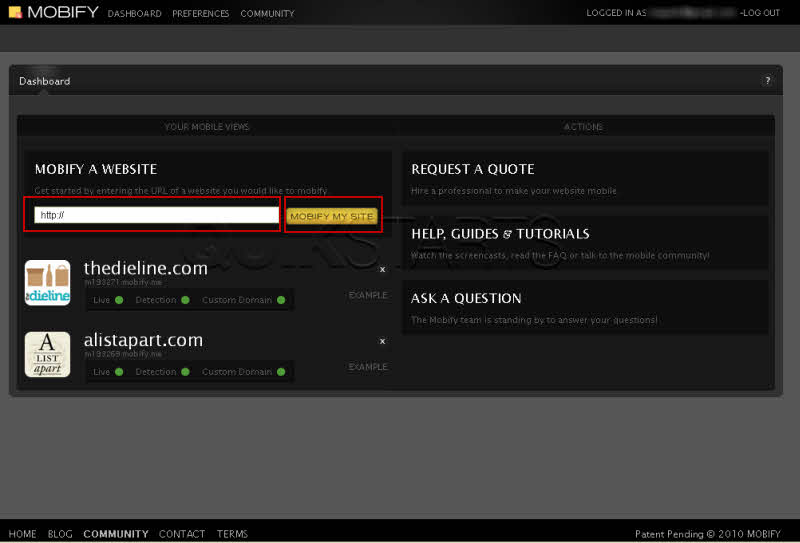Focus the website URL input field
This screenshot has width=800, height=543.
[156, 215]
